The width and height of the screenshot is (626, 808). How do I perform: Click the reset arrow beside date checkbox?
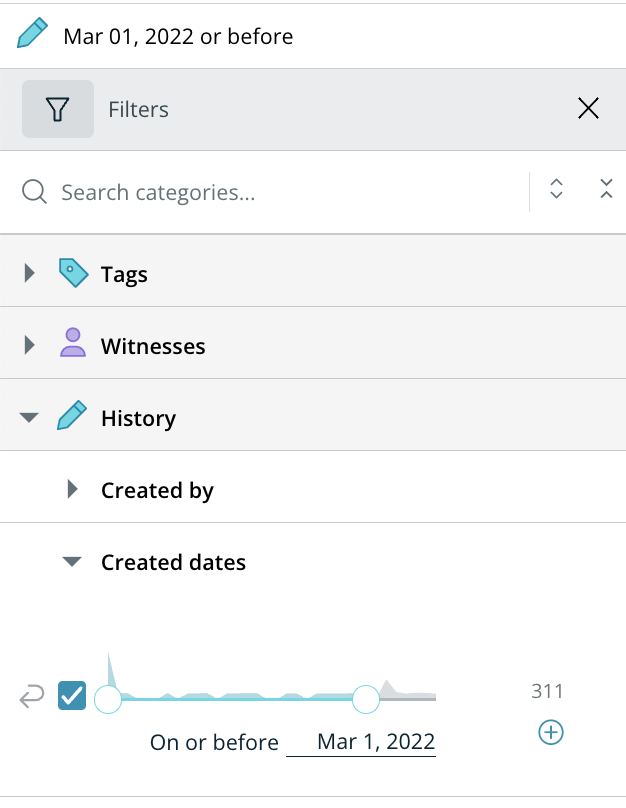tap(32, 696)
